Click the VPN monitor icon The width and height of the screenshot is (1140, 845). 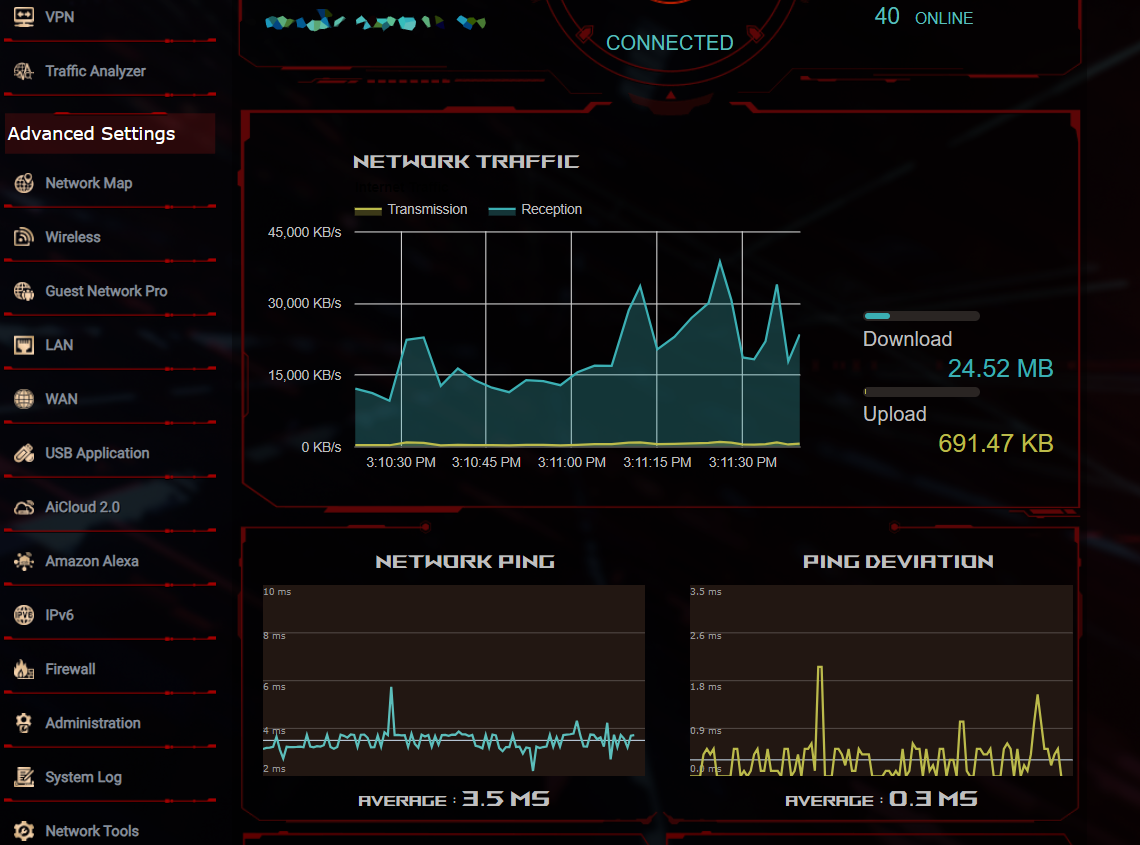pyautogui.click(x=24, y=17)
